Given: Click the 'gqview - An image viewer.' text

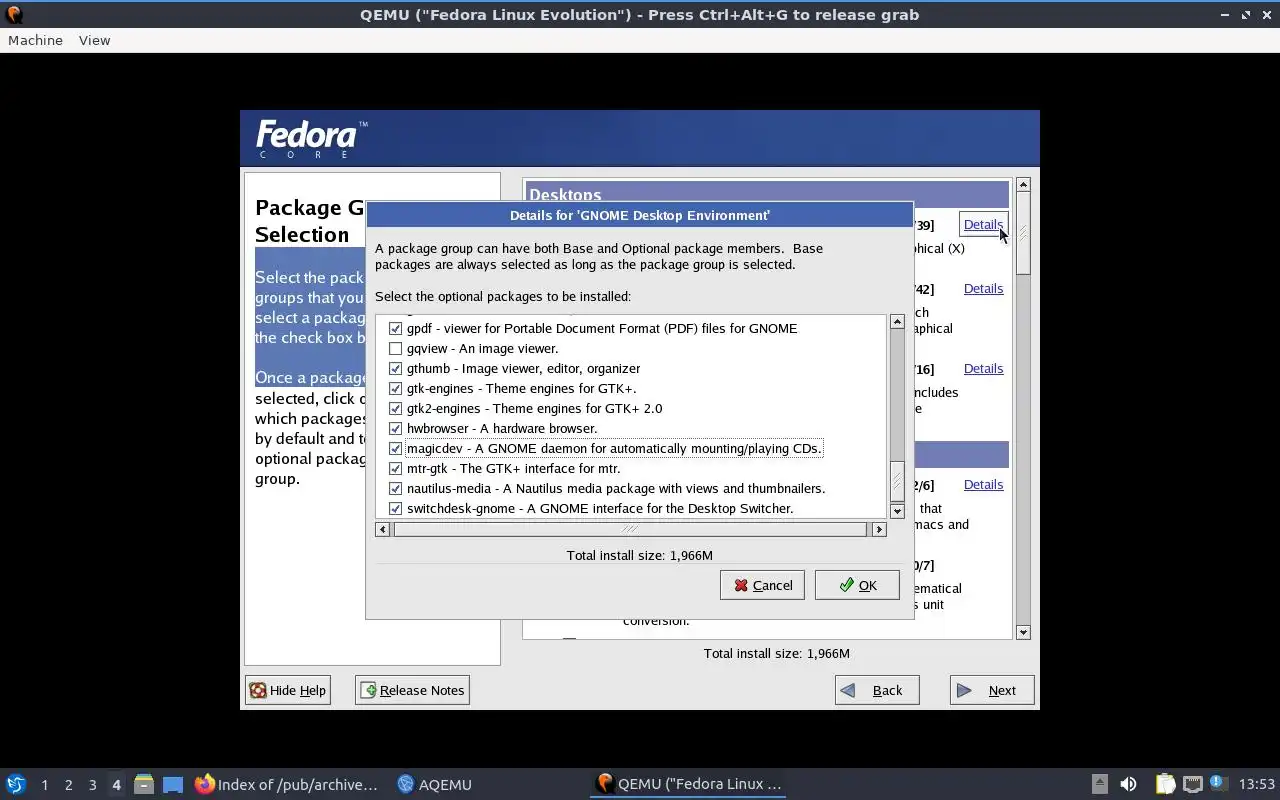Looking at the screenshot, I should coord(482,348).
